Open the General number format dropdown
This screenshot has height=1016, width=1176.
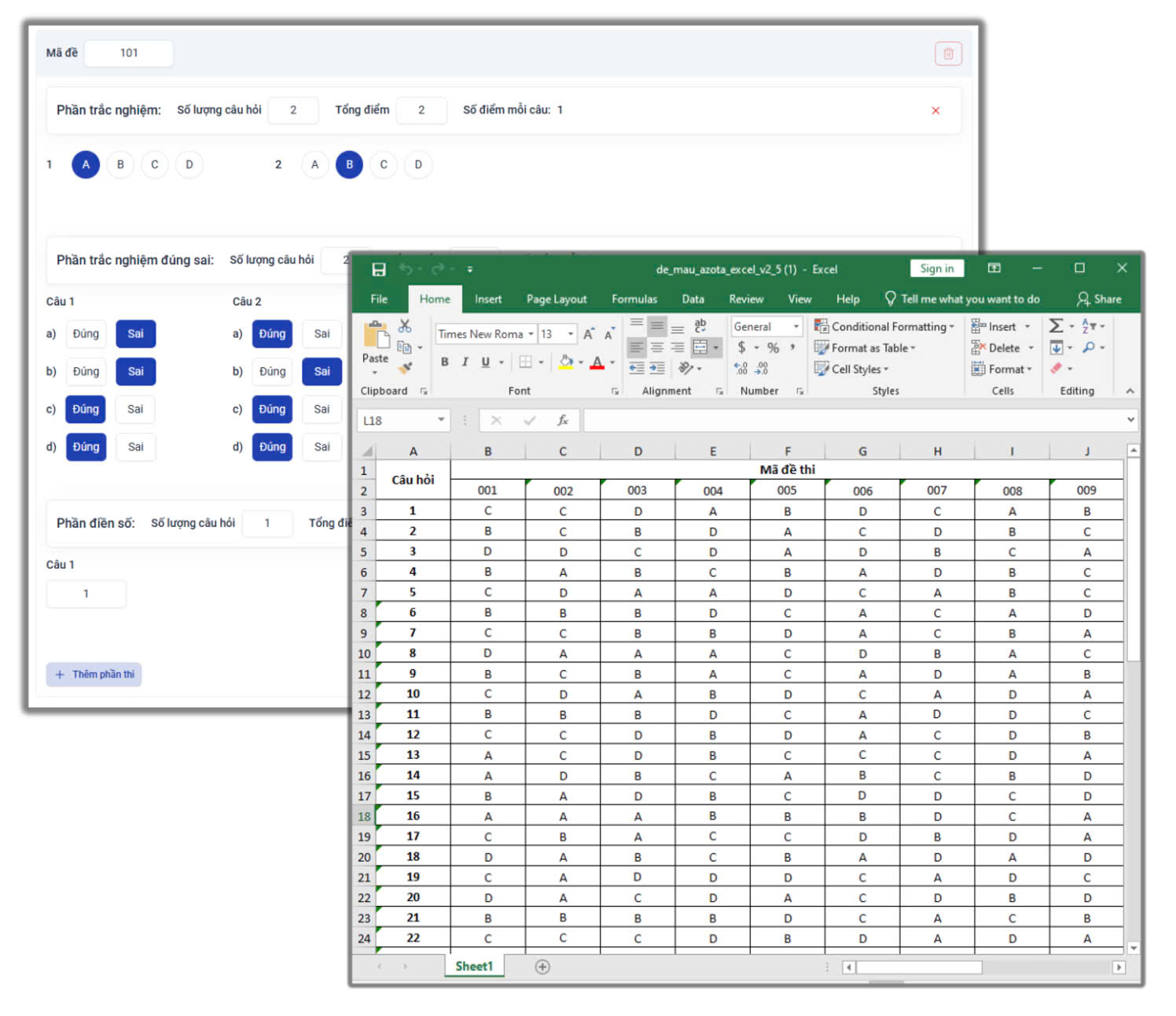coord(796,326)
